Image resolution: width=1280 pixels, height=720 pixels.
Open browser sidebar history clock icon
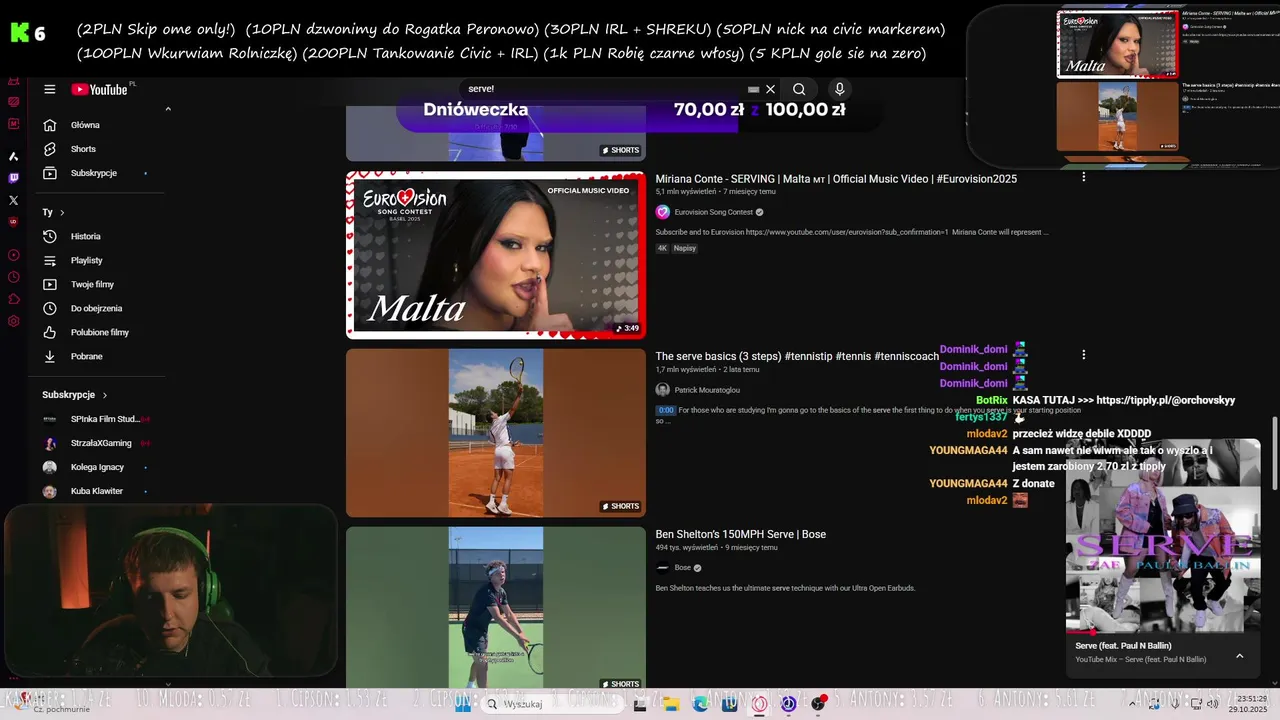13,277
